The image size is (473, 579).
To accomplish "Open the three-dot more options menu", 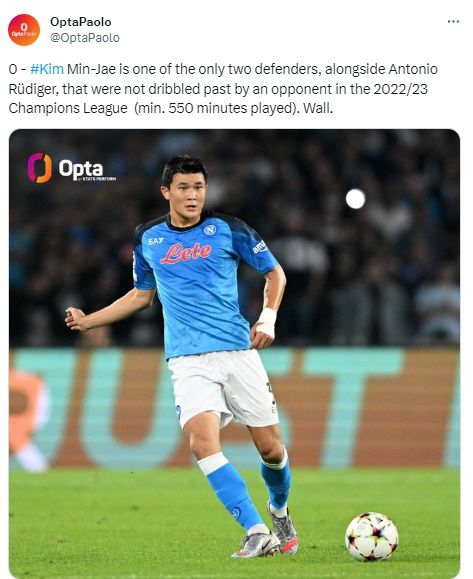I will coord(453,22).
